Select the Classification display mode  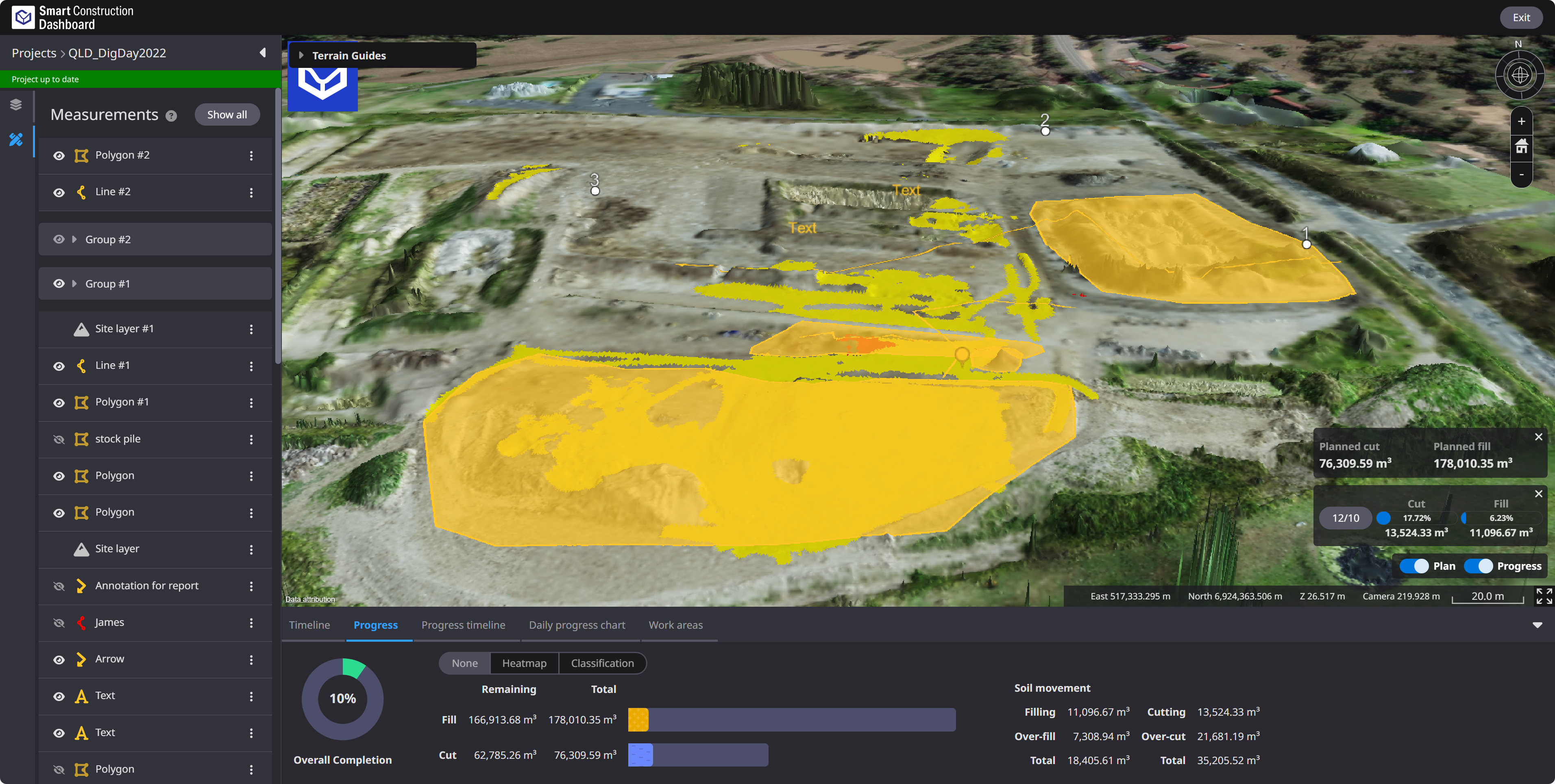point(603,663)
